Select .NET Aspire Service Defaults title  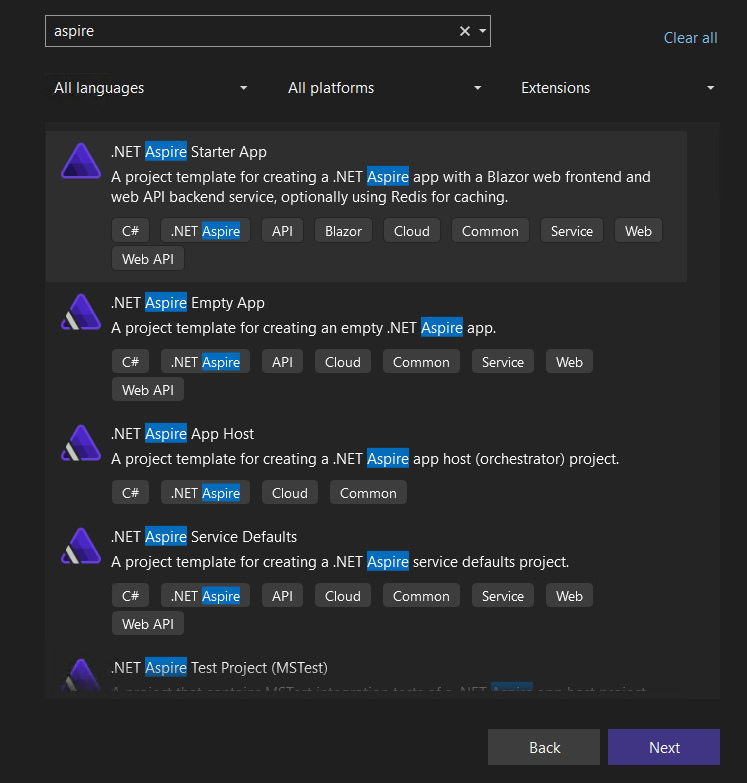pos(204,536)
